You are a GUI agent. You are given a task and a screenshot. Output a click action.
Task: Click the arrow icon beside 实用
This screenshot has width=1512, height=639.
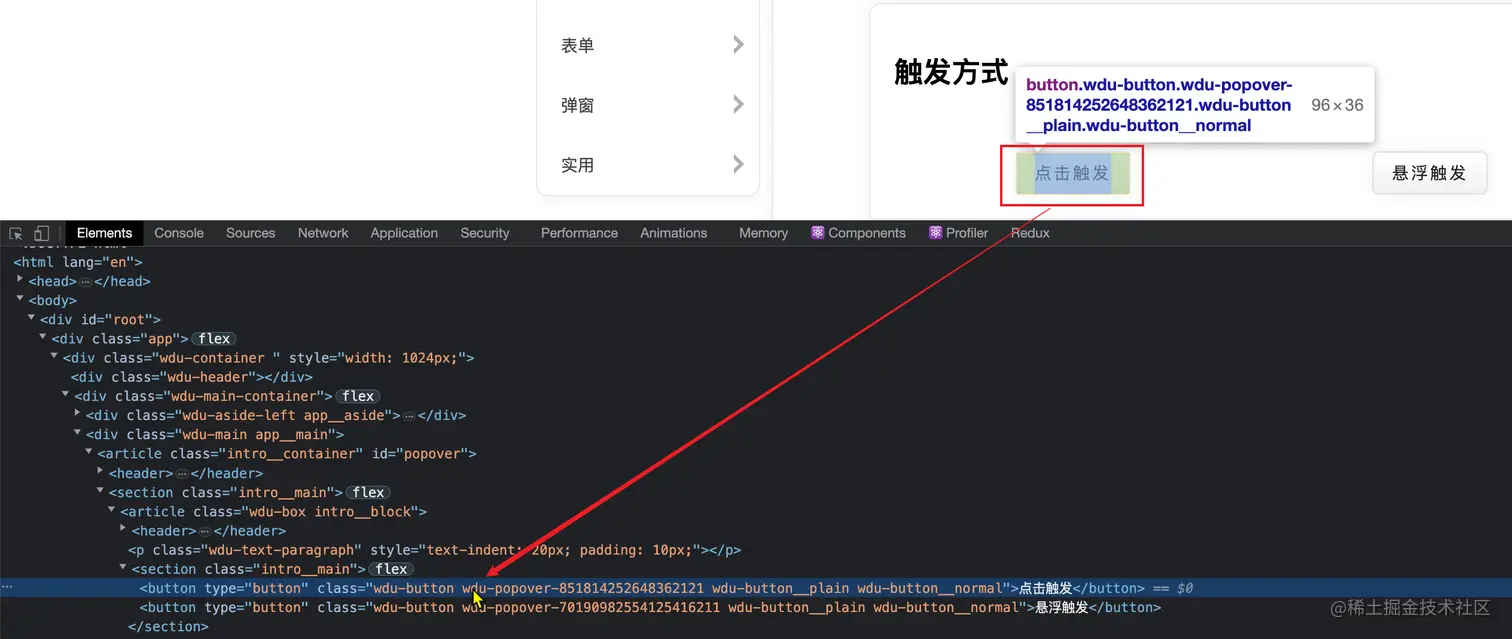[x=737, y=164]
